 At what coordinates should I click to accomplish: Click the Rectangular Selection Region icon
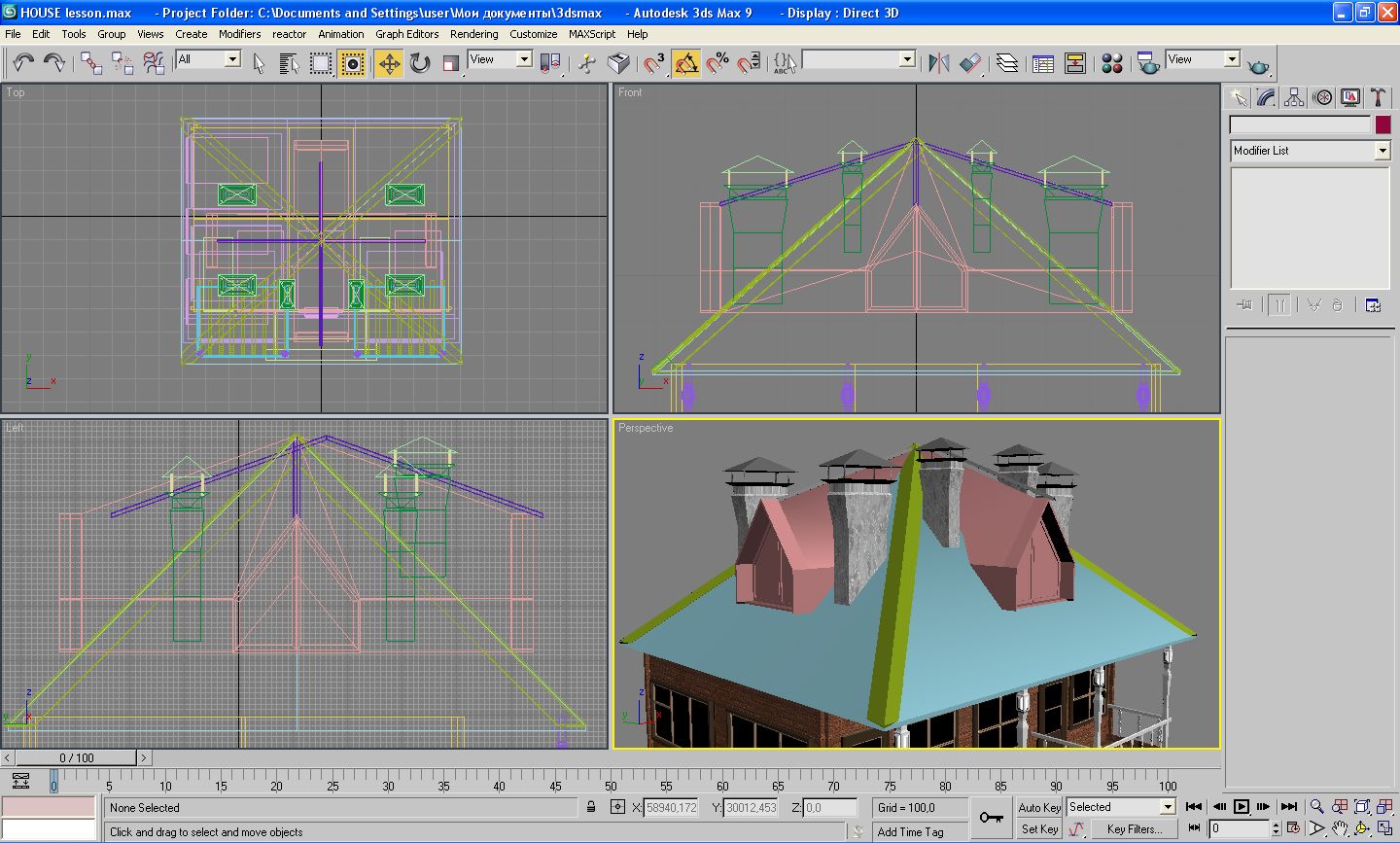point(321,63)
